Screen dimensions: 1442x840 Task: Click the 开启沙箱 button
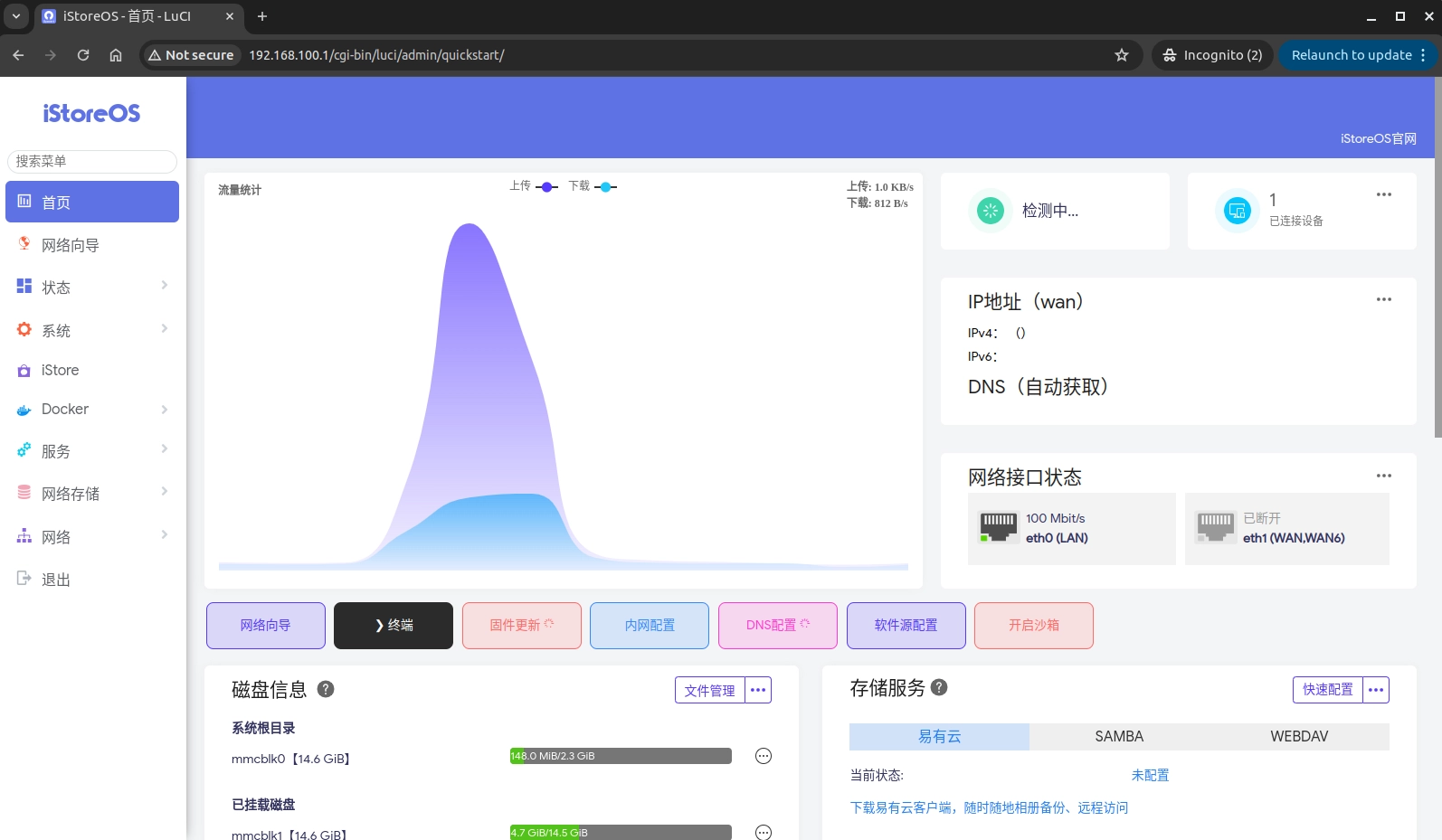pos(1034,626)
